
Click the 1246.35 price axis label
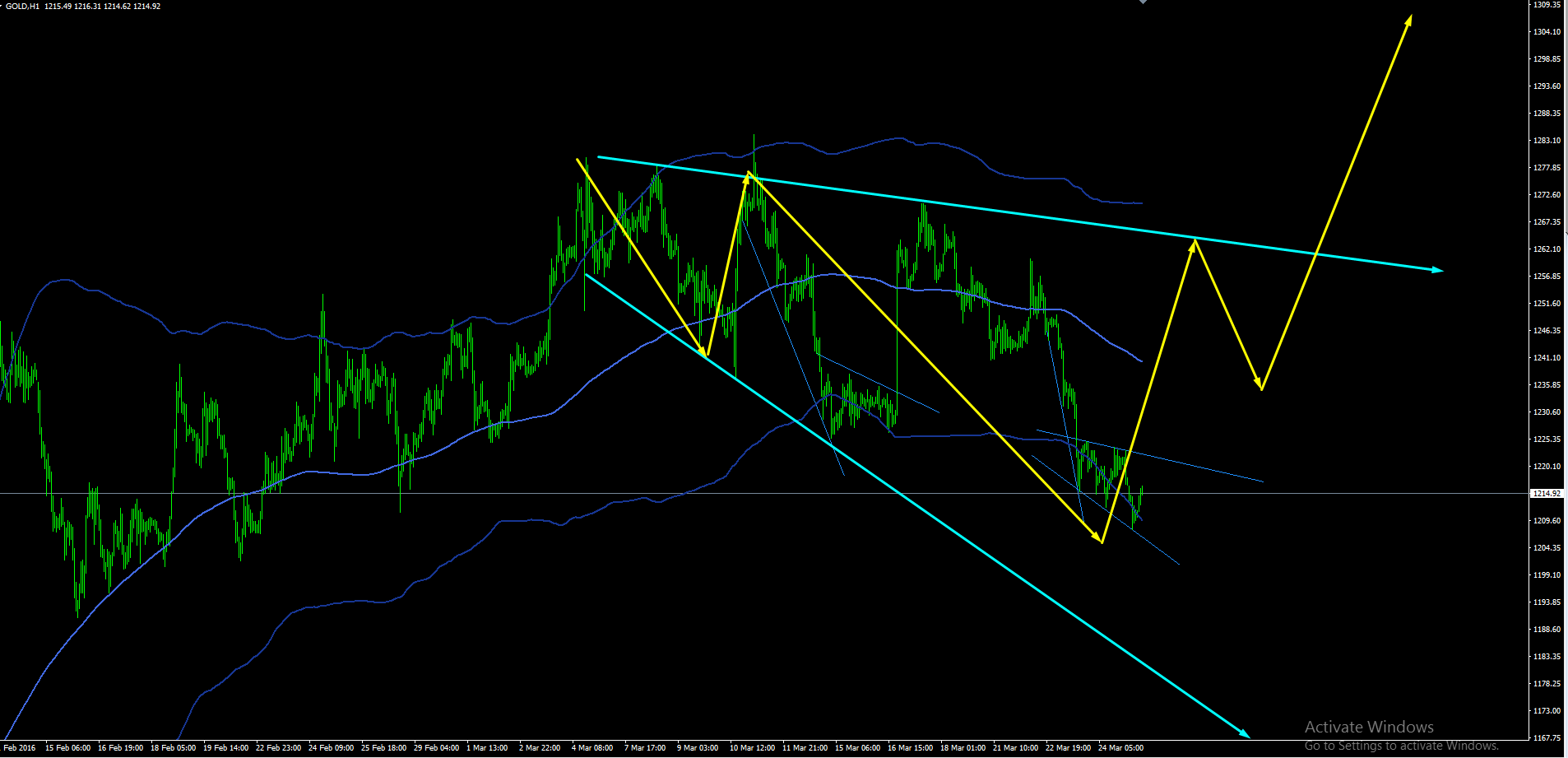[x=1547, y=331]
